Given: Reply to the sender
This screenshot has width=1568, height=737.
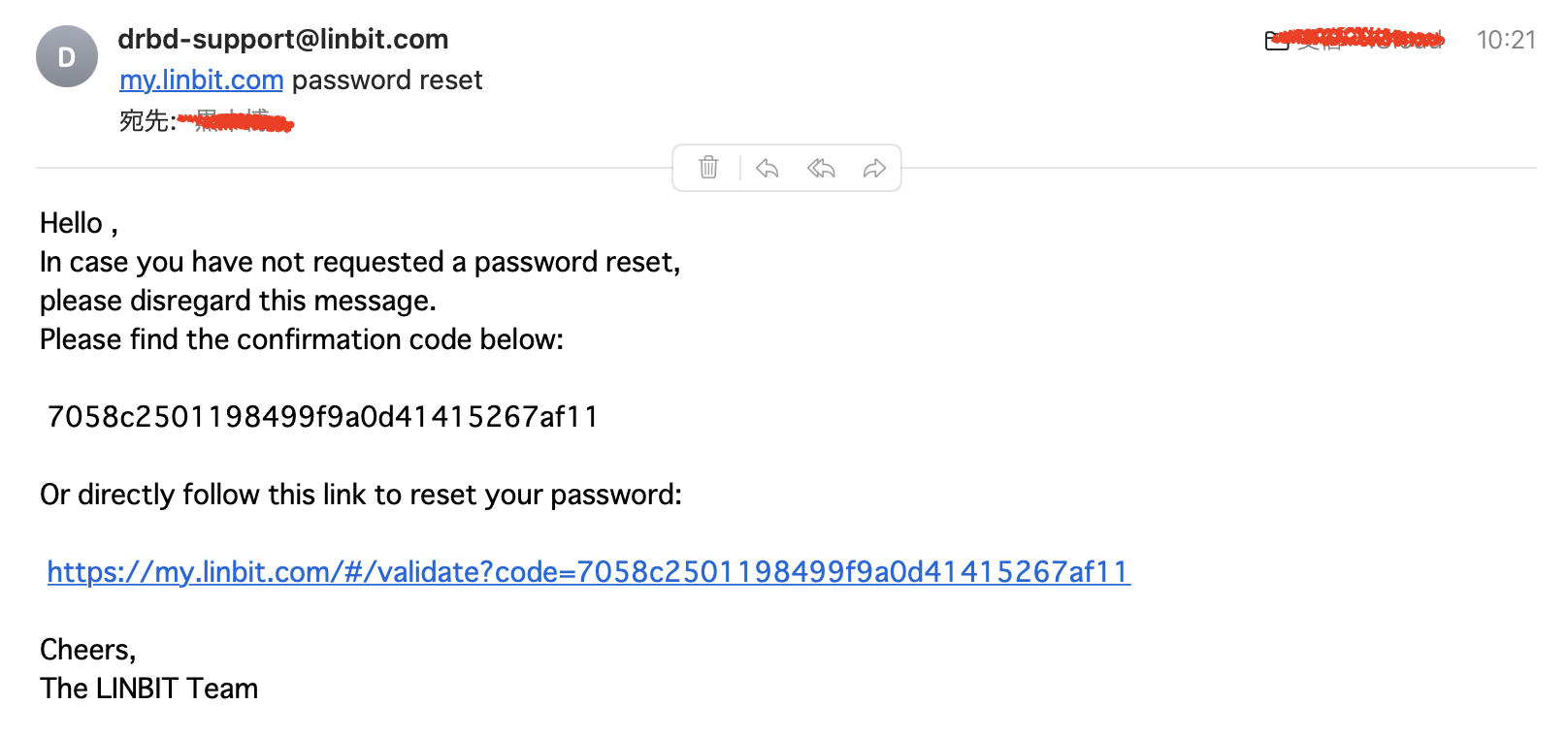Looking at the screenshot, I should (767, 168).
